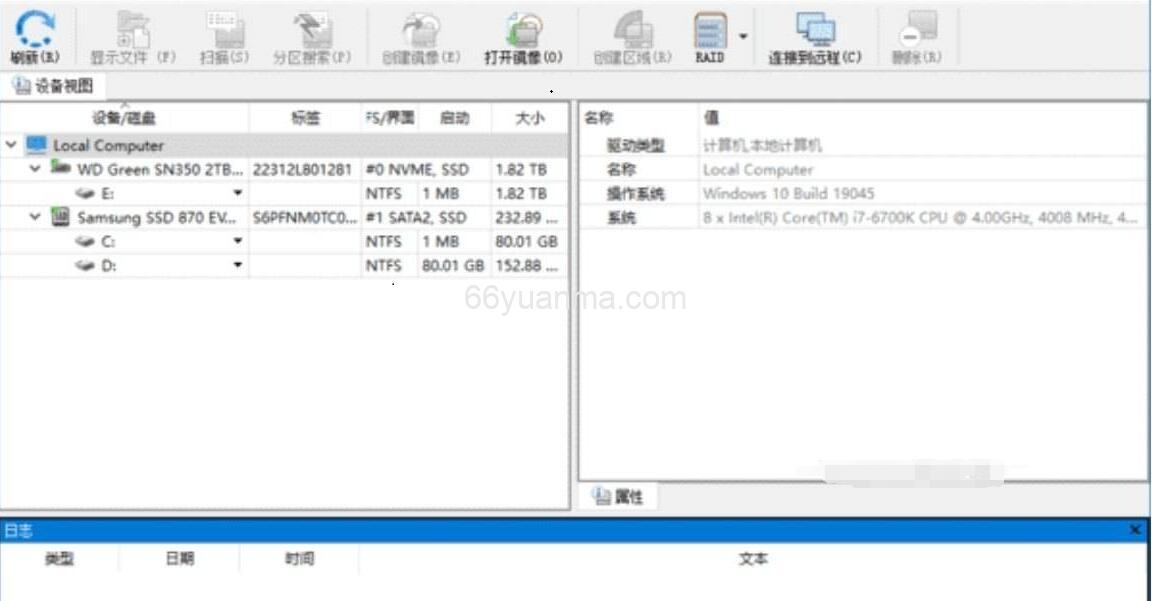Switch to the 设备视图 tab
Image resolution: width=1152 pixels, height=601 pixels.
coord(50,85)
